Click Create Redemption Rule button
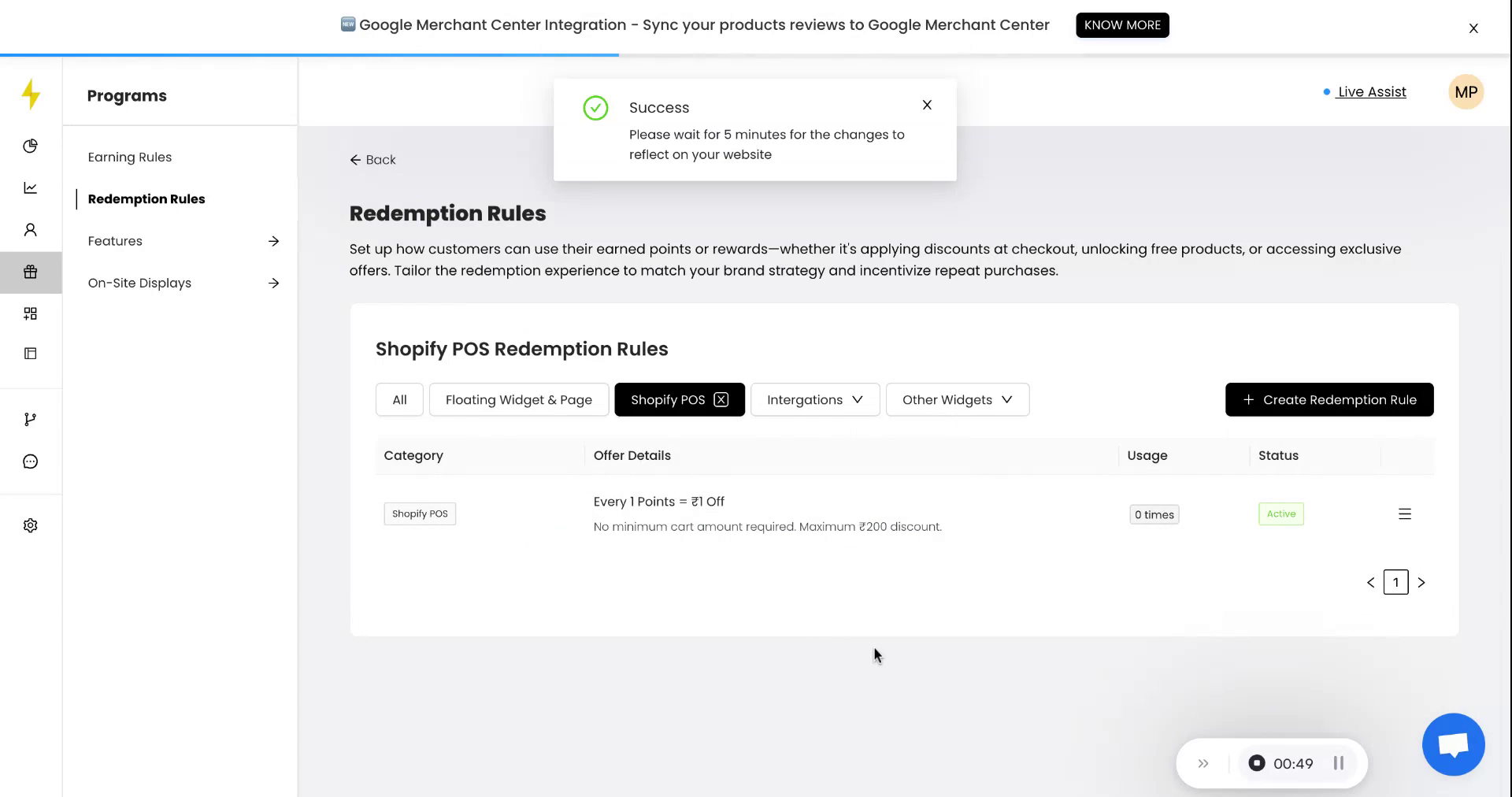 [x=1329, y=399]
